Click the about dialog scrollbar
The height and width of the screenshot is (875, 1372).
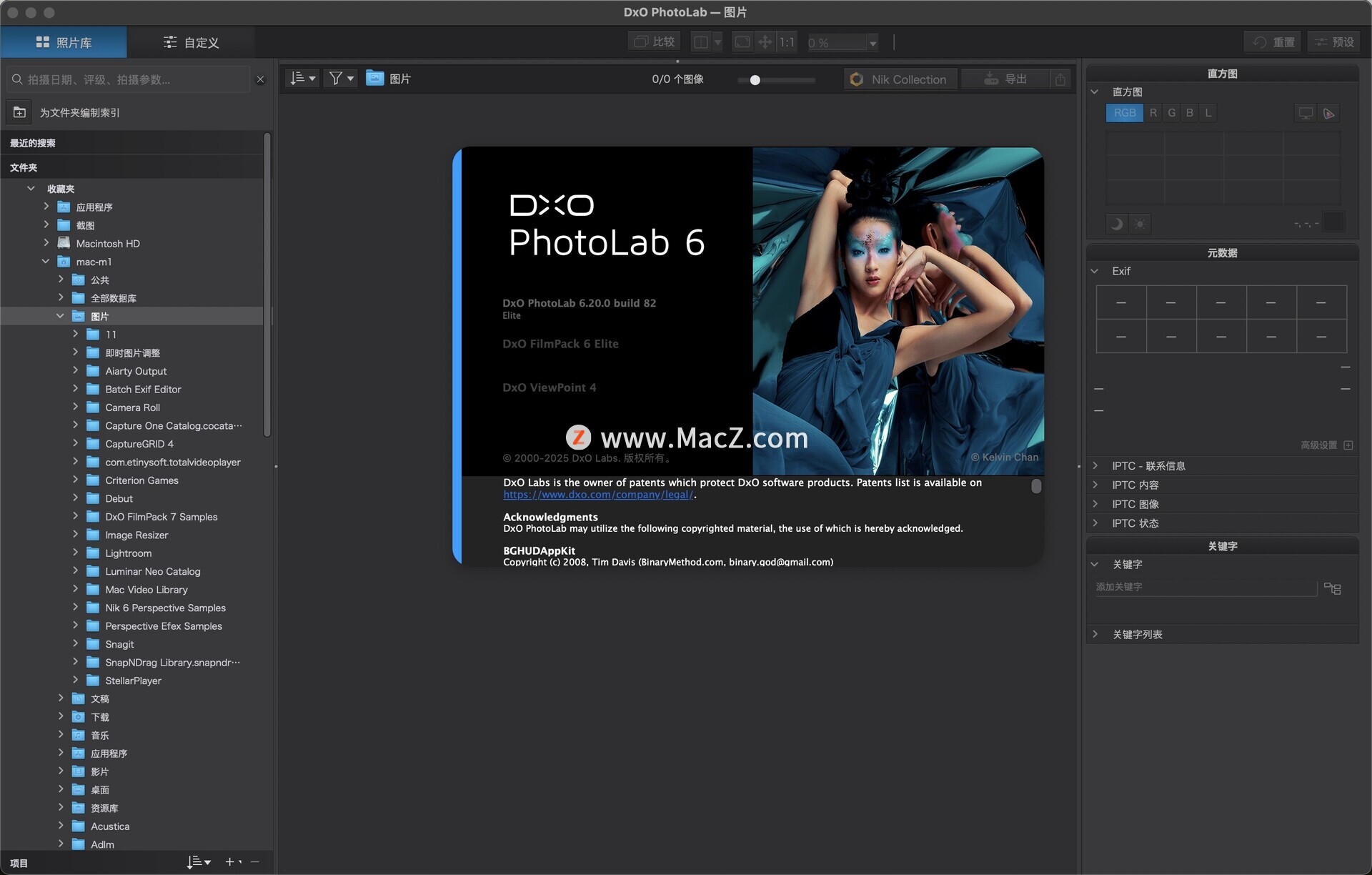coord(1036,486)
